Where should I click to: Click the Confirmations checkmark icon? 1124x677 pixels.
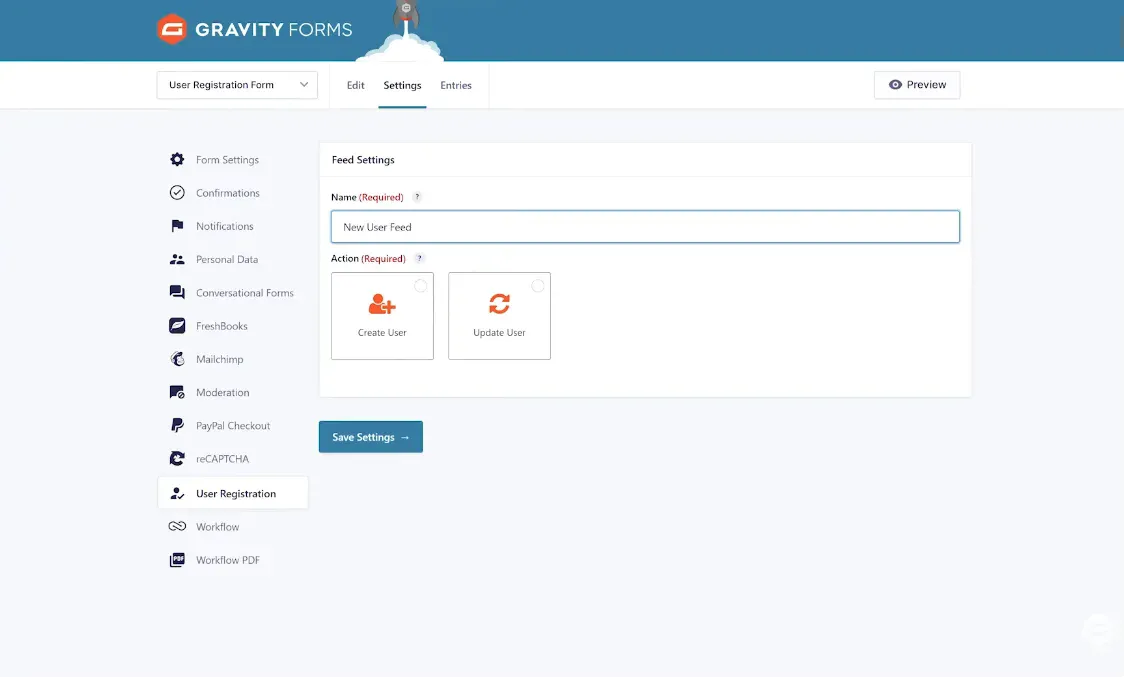point(177,193)
